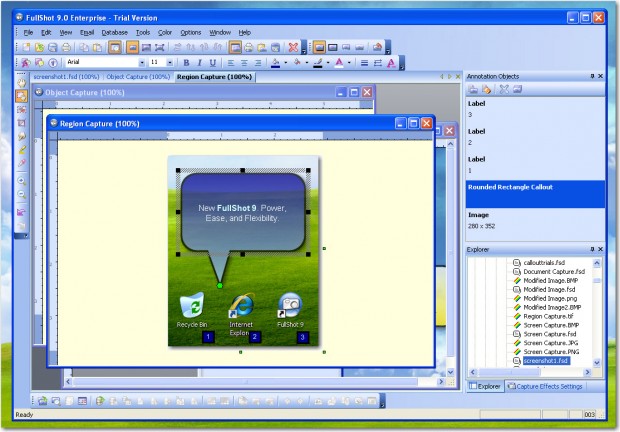Open the Arial font name dropdown

(x=142, y=62)
